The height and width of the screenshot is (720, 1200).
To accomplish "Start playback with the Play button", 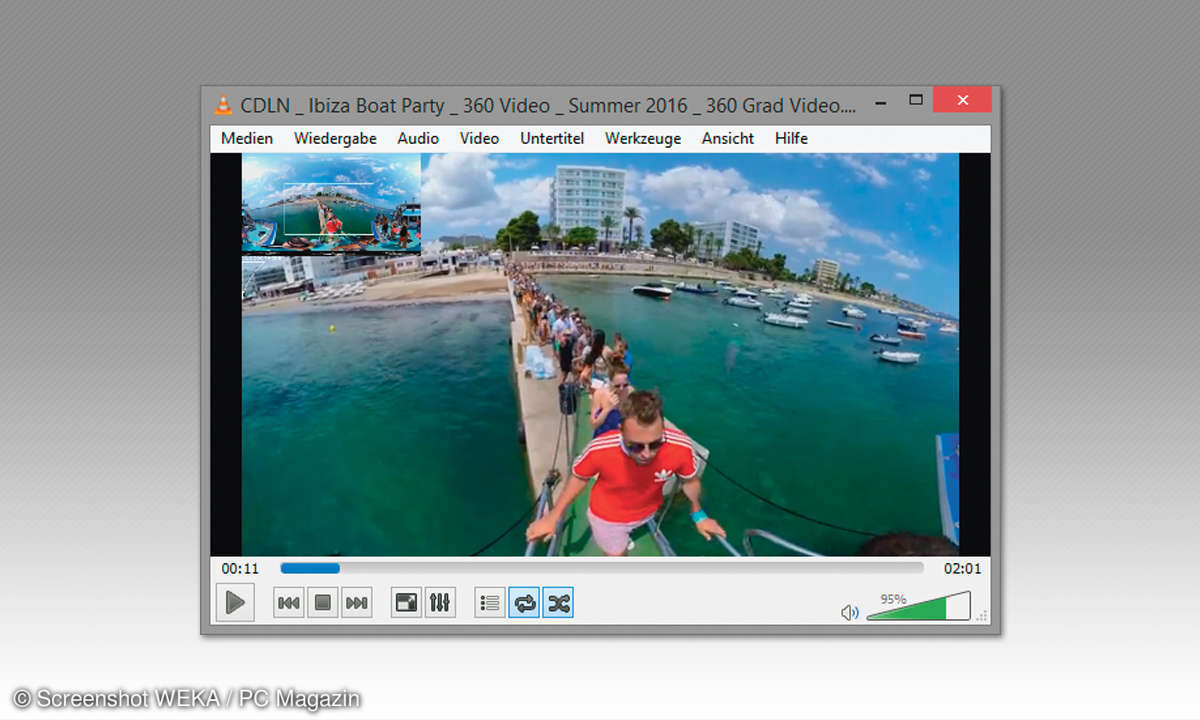I will click(x=235, y=602).
